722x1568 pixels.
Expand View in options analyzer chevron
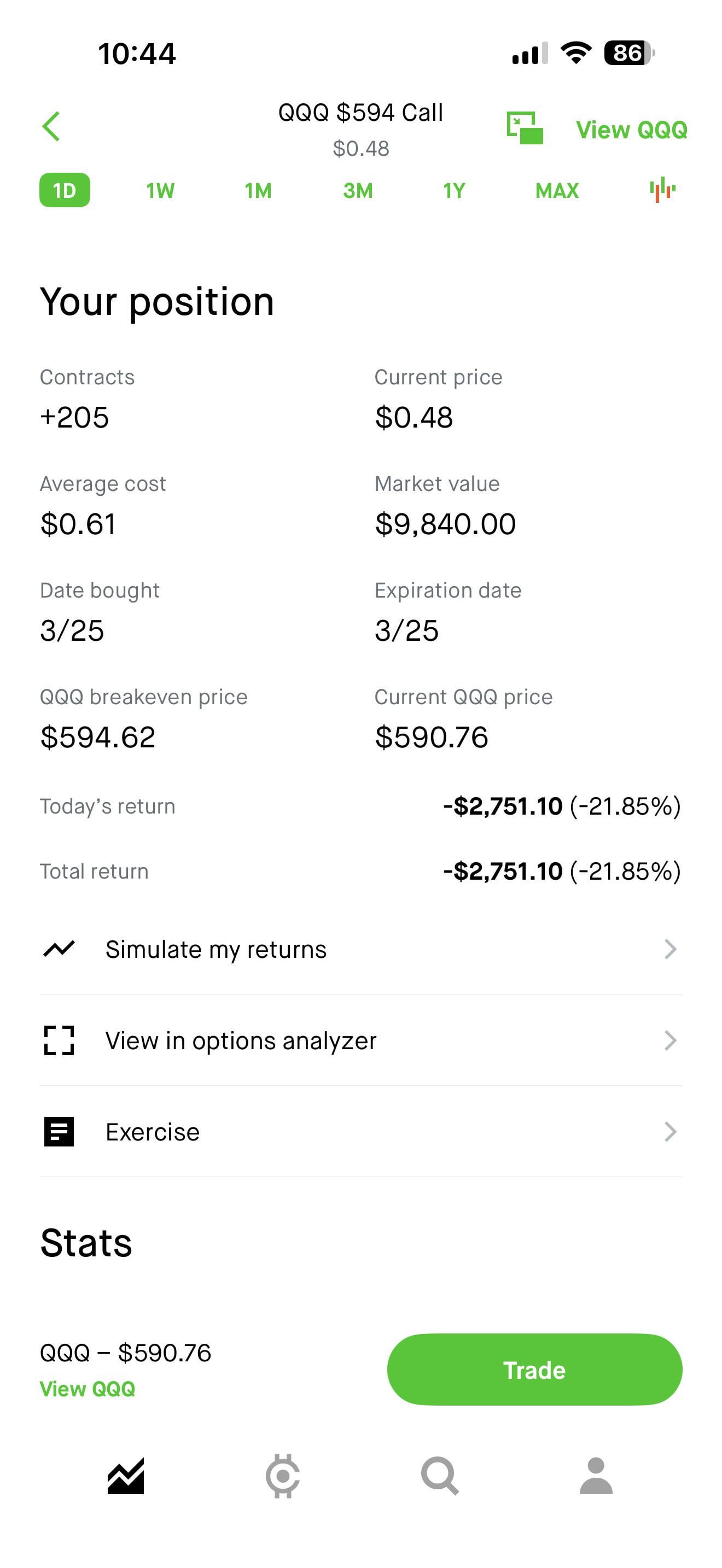tap(669, 1040)
